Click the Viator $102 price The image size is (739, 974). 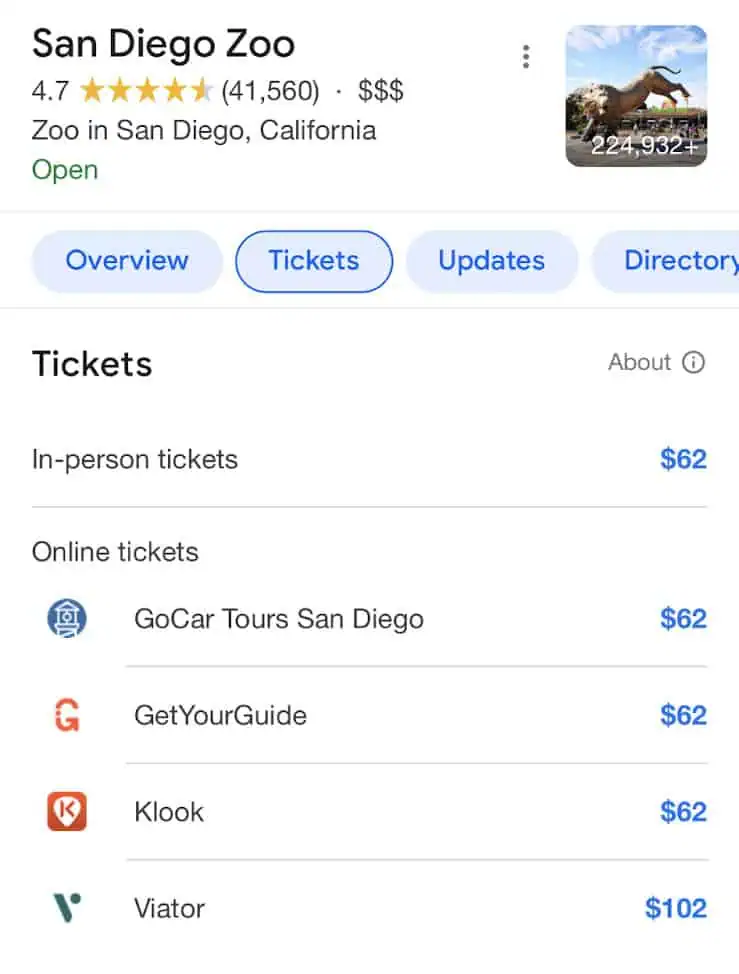tap(675, 908)
